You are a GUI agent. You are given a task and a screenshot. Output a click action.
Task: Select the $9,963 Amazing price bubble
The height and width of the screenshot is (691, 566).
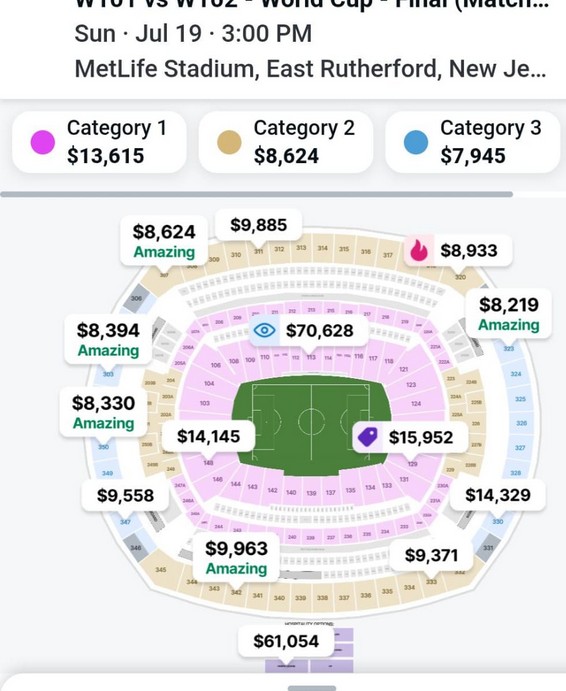click(x=236, y=557)
